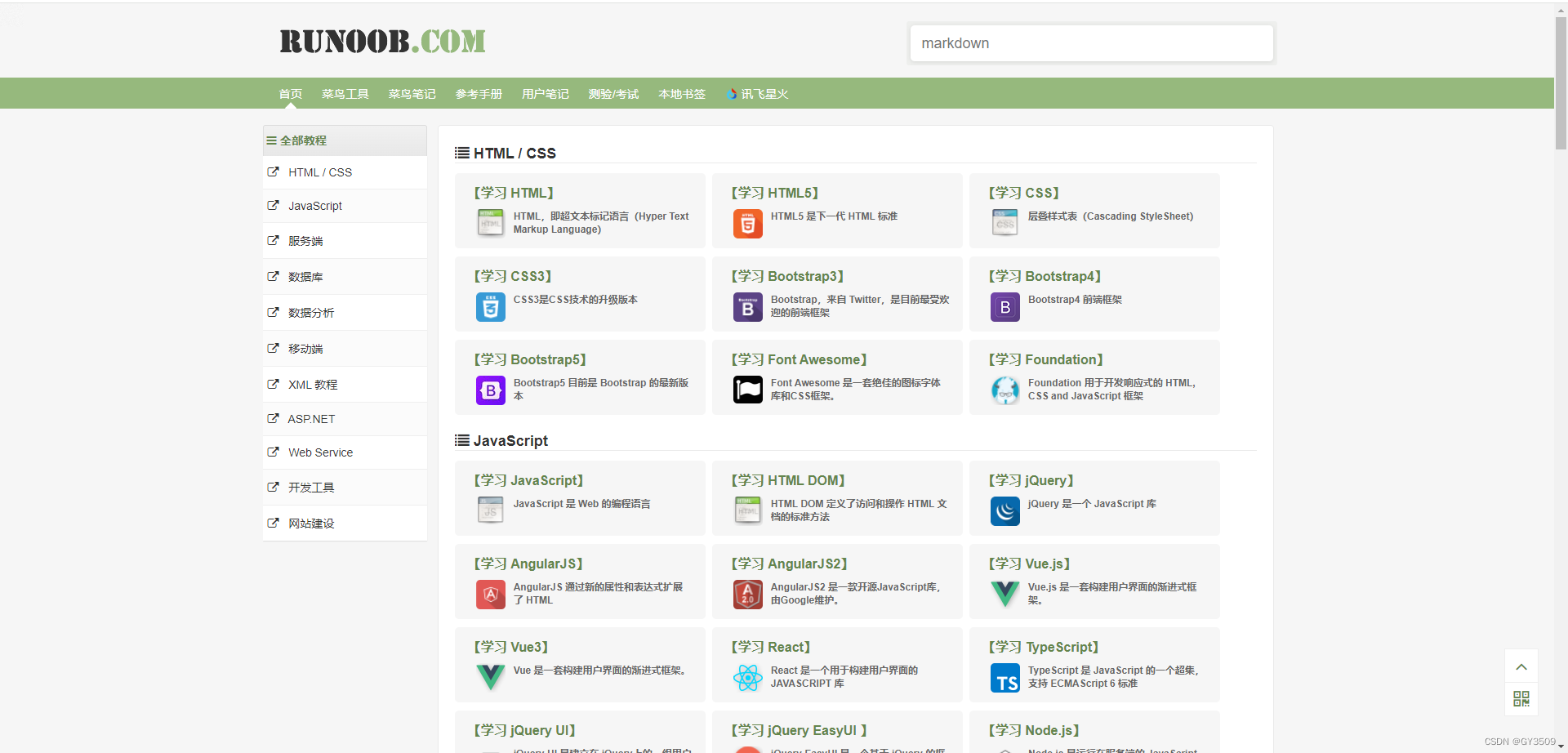Open the 【学习 Node.js】 card title
The image size is (1568, 753).
1034,730
